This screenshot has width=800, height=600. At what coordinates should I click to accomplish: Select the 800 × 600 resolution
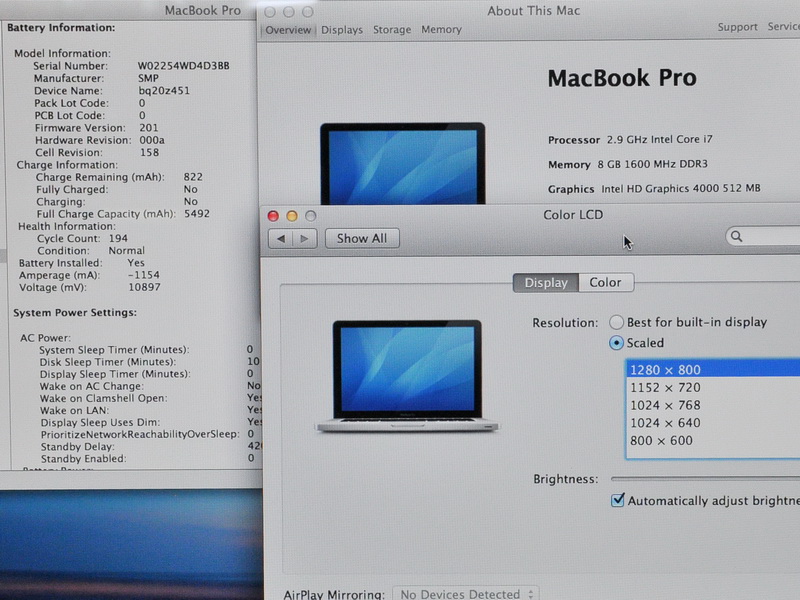pos(713,440)
